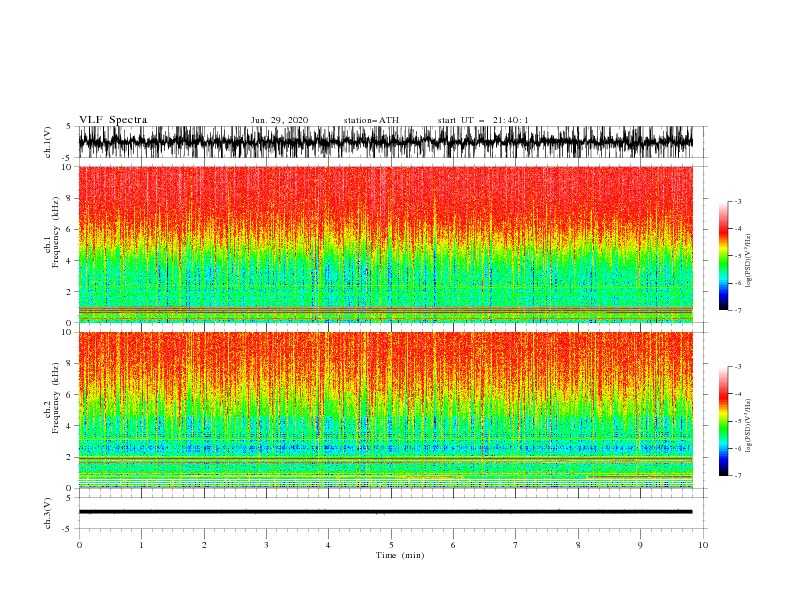This screenshot has width=792, height=612.
Task: Select the "start UT = 21:40:1" text
Action: [x=483, y=120]
